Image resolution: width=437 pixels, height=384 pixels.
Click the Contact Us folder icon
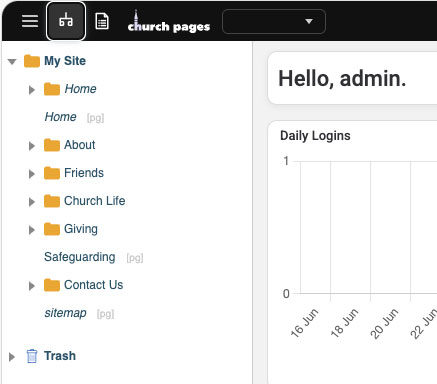52,285
